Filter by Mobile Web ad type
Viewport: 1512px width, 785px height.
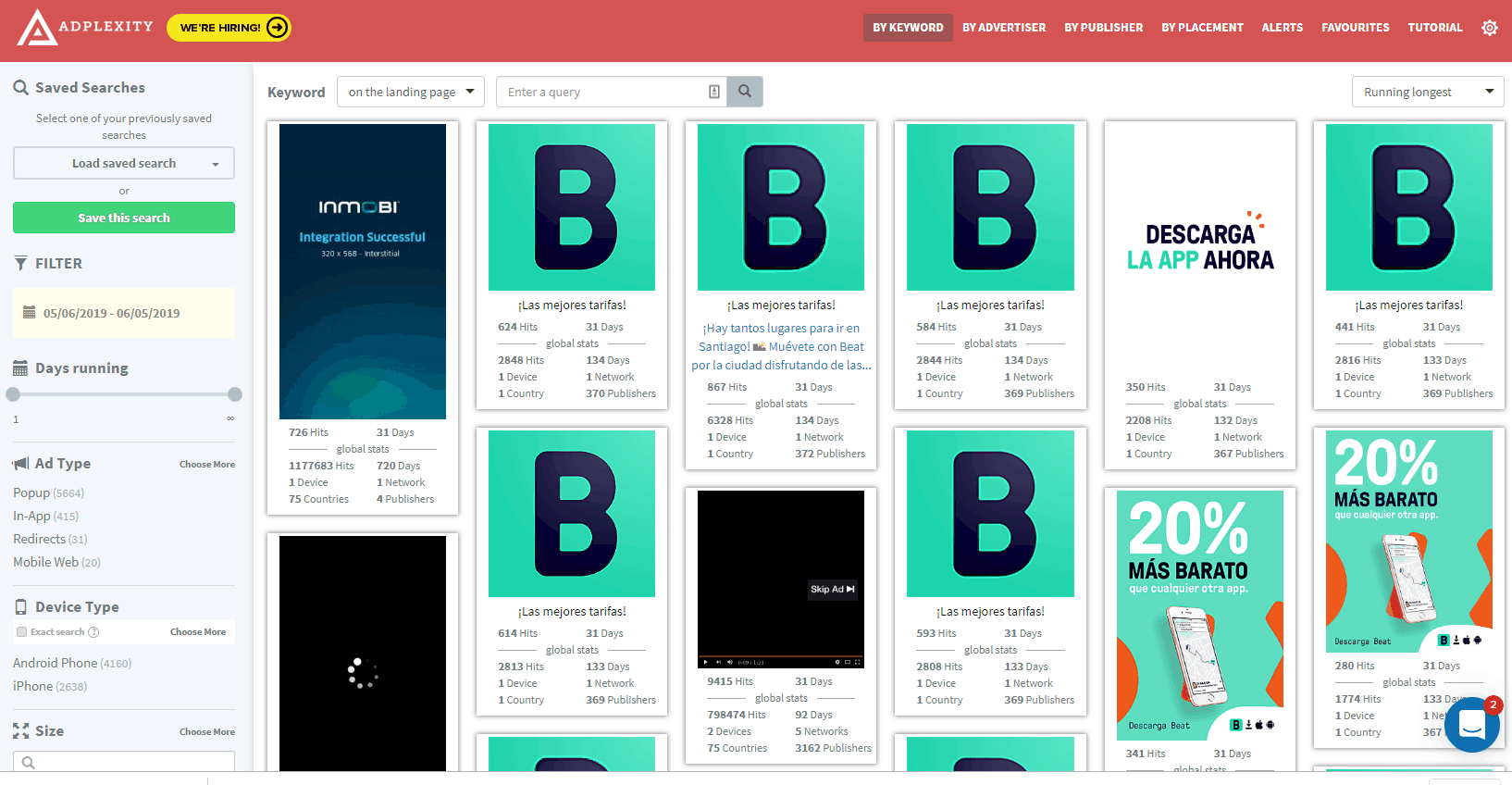[x=56, y=562]
